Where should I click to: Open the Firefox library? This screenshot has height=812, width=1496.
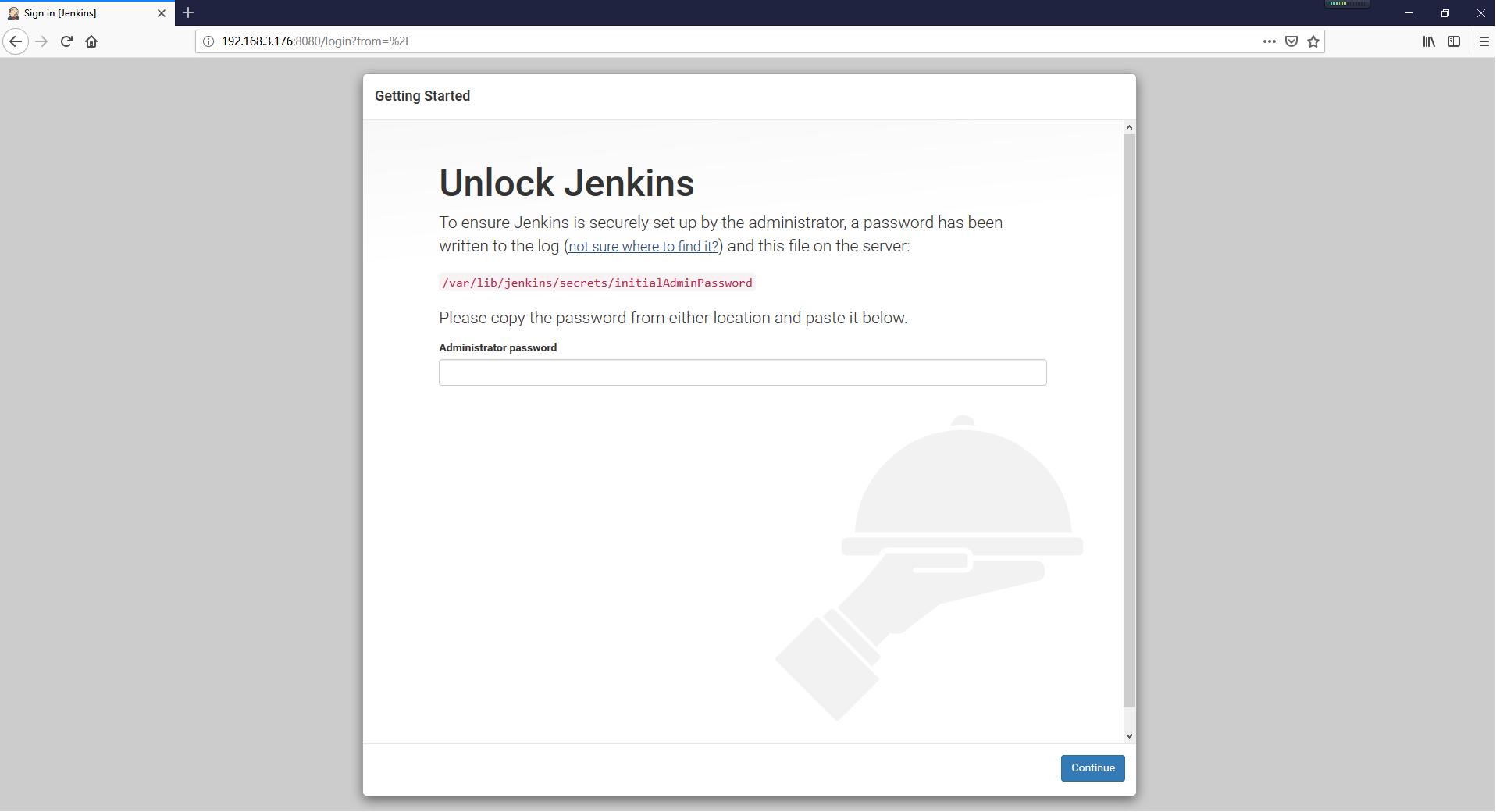1428,41
